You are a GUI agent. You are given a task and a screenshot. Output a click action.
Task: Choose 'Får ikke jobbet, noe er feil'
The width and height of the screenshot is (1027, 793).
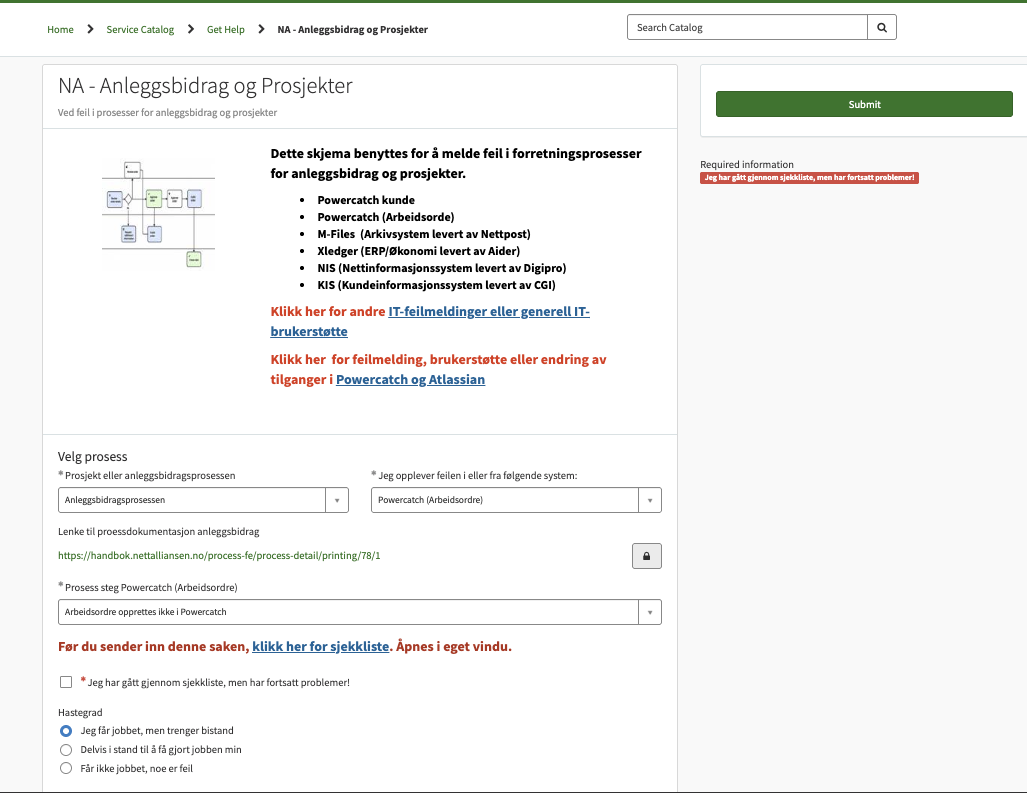pos(66,769)
